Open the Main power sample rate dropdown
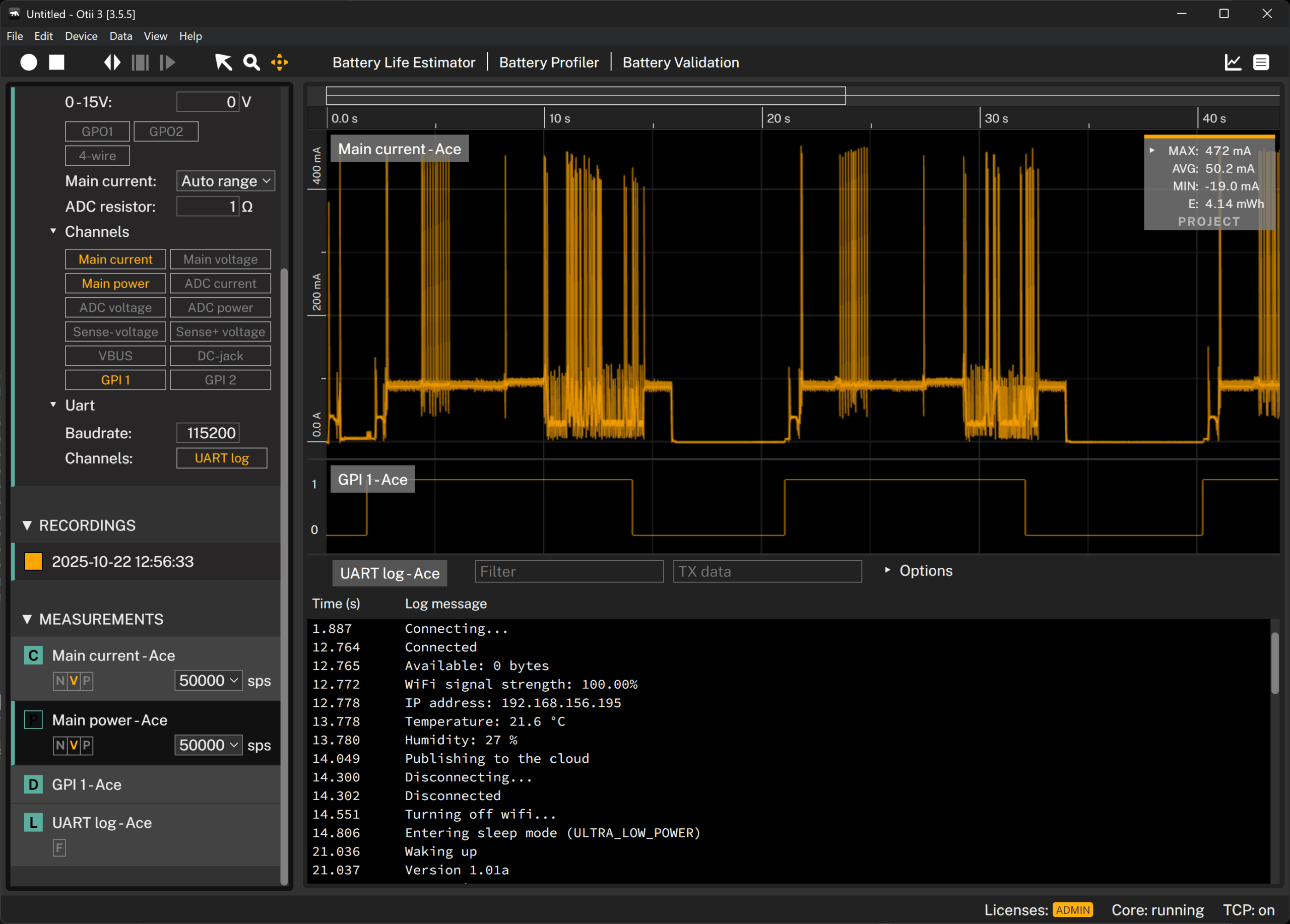 click(208, 745)
